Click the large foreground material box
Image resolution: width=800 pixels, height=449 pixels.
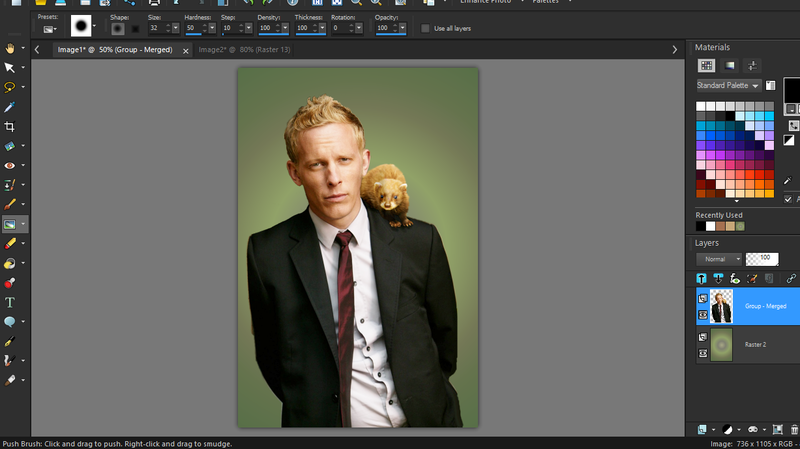(792, 90)
